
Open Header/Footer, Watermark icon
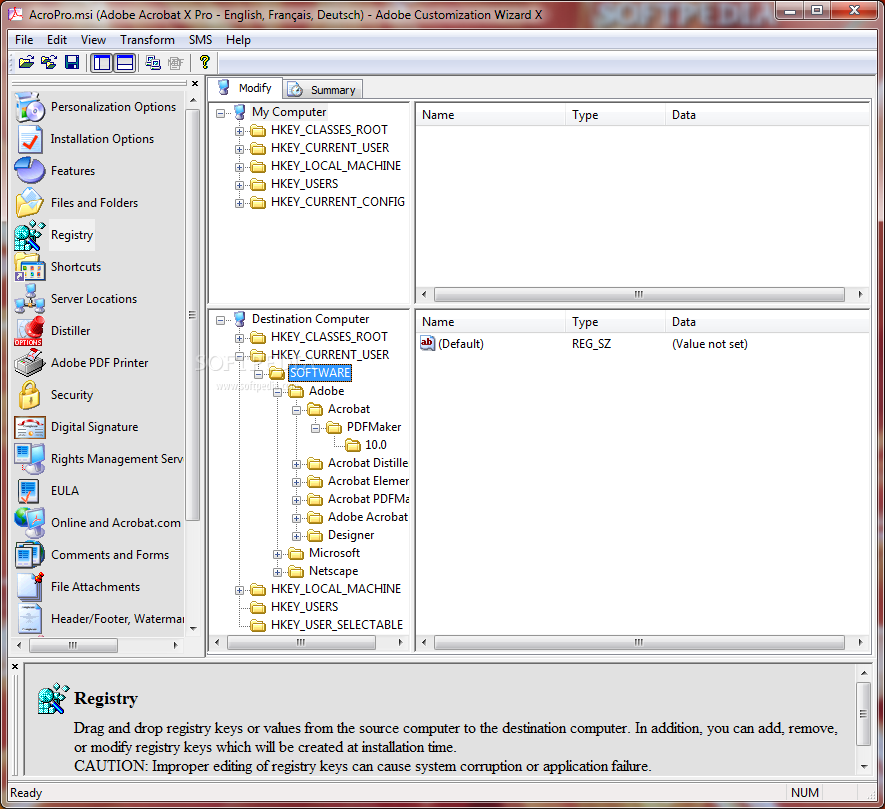(29, 619)
